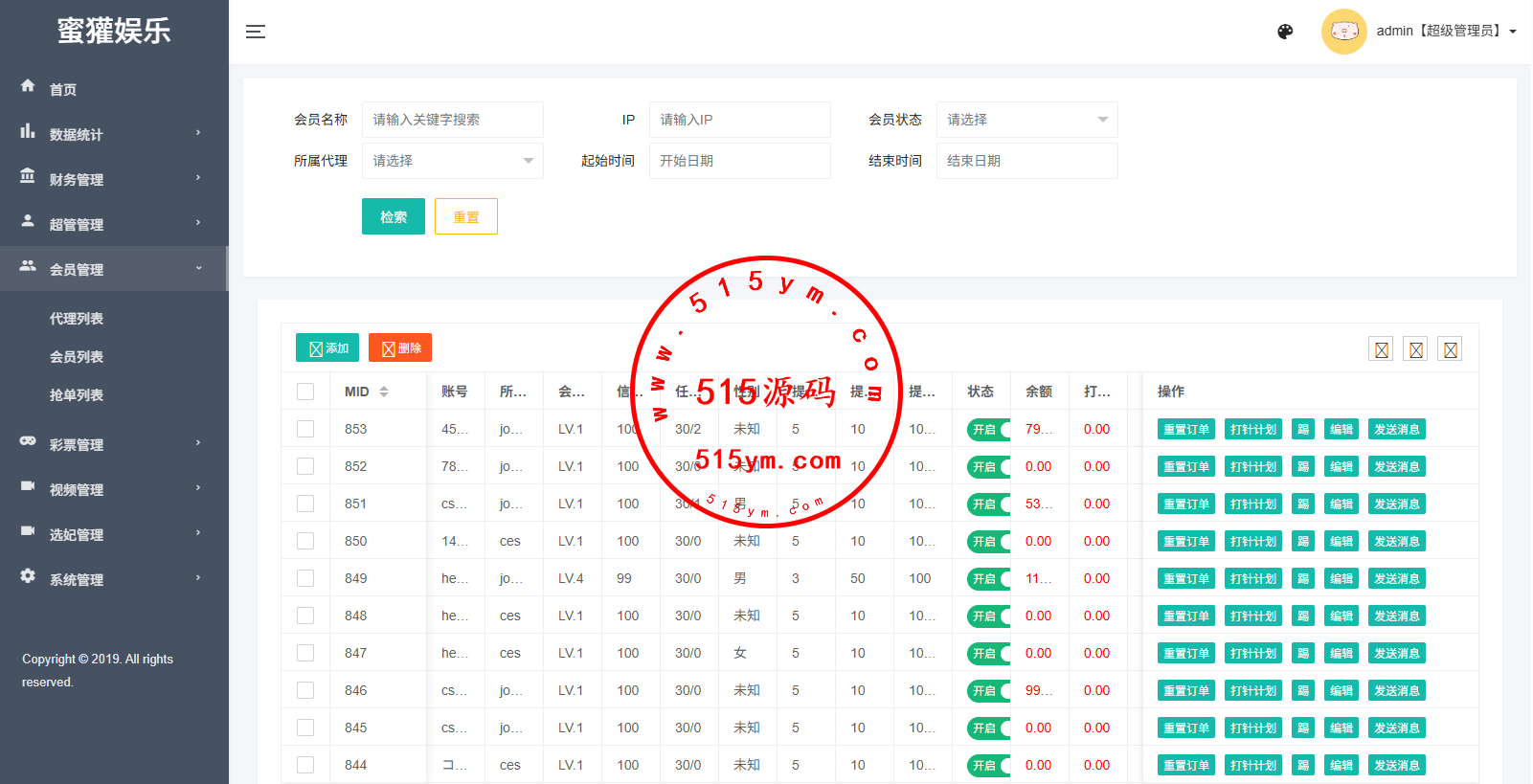Click the 数据统计 bar chart icon
This screenshot has height=784, width=1533.
pos(28,131)
